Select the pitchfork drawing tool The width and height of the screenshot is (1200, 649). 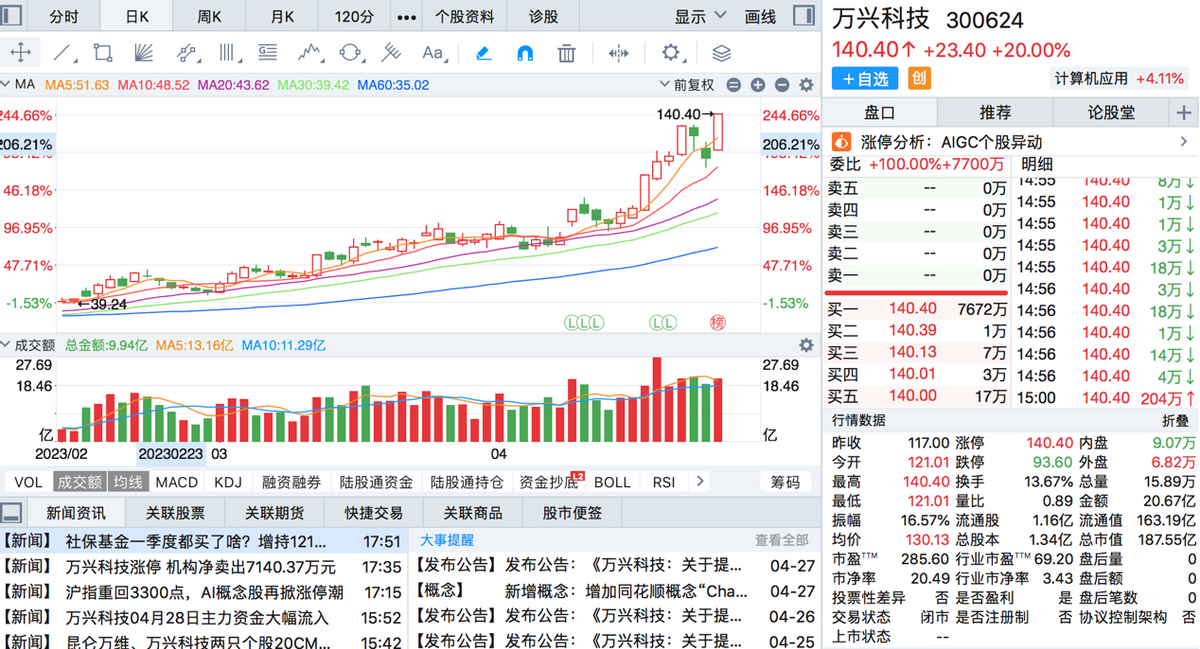391,53
